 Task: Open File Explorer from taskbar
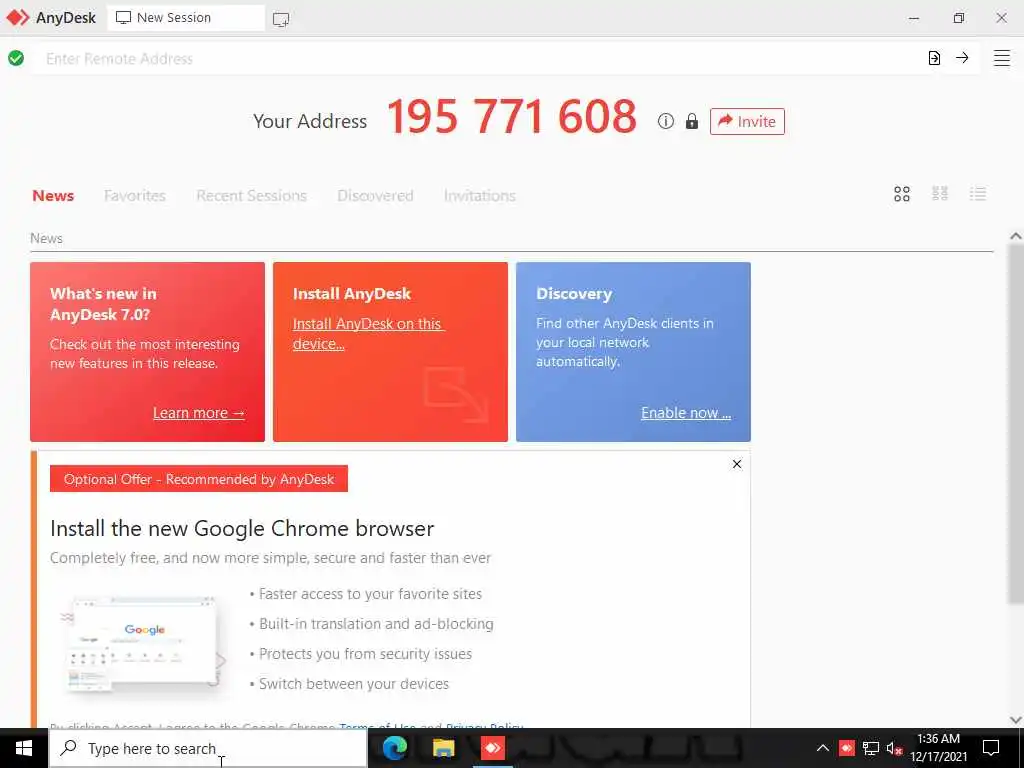443,748
